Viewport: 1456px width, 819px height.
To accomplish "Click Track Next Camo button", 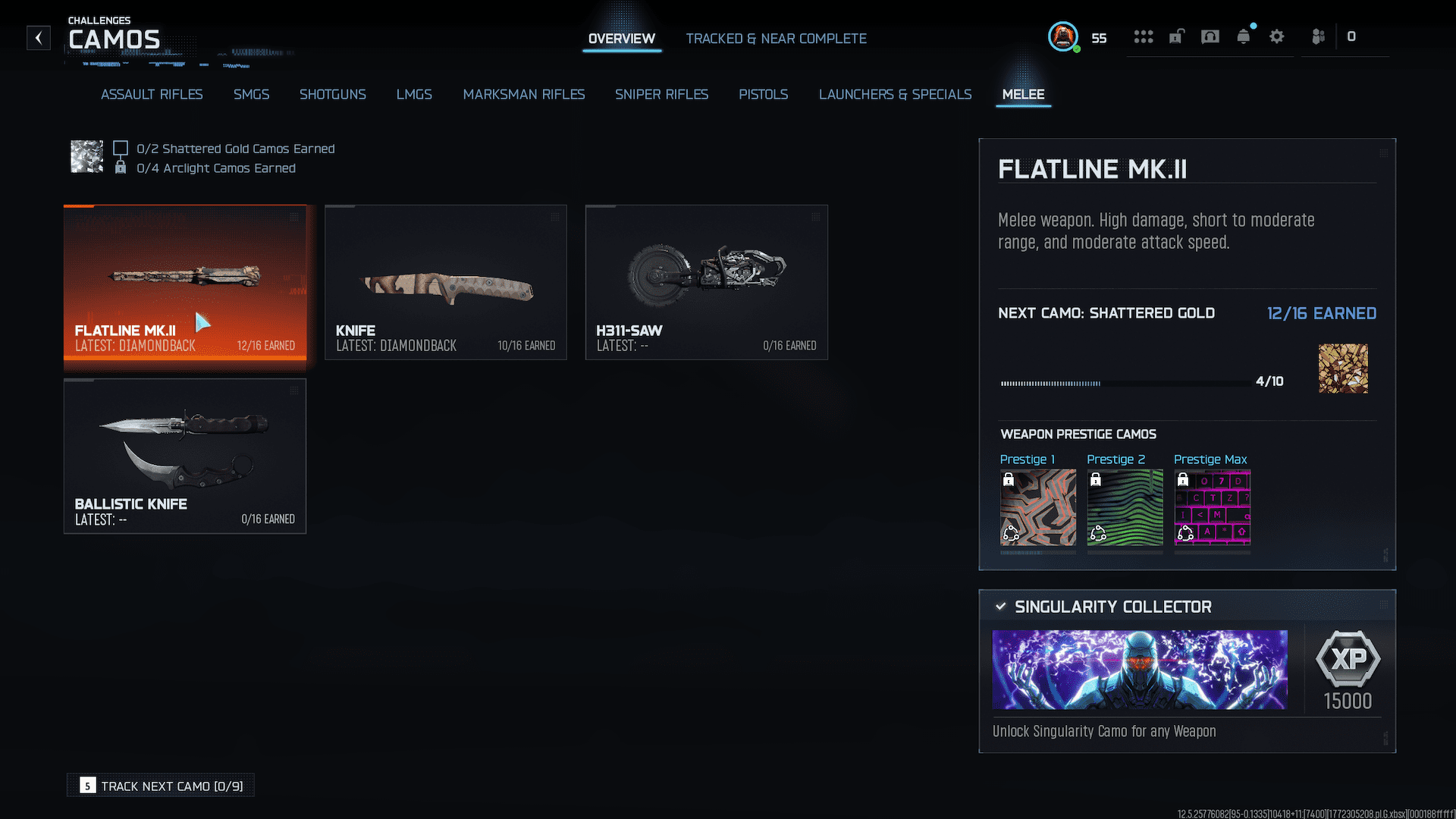I will [x=161, y=786].
